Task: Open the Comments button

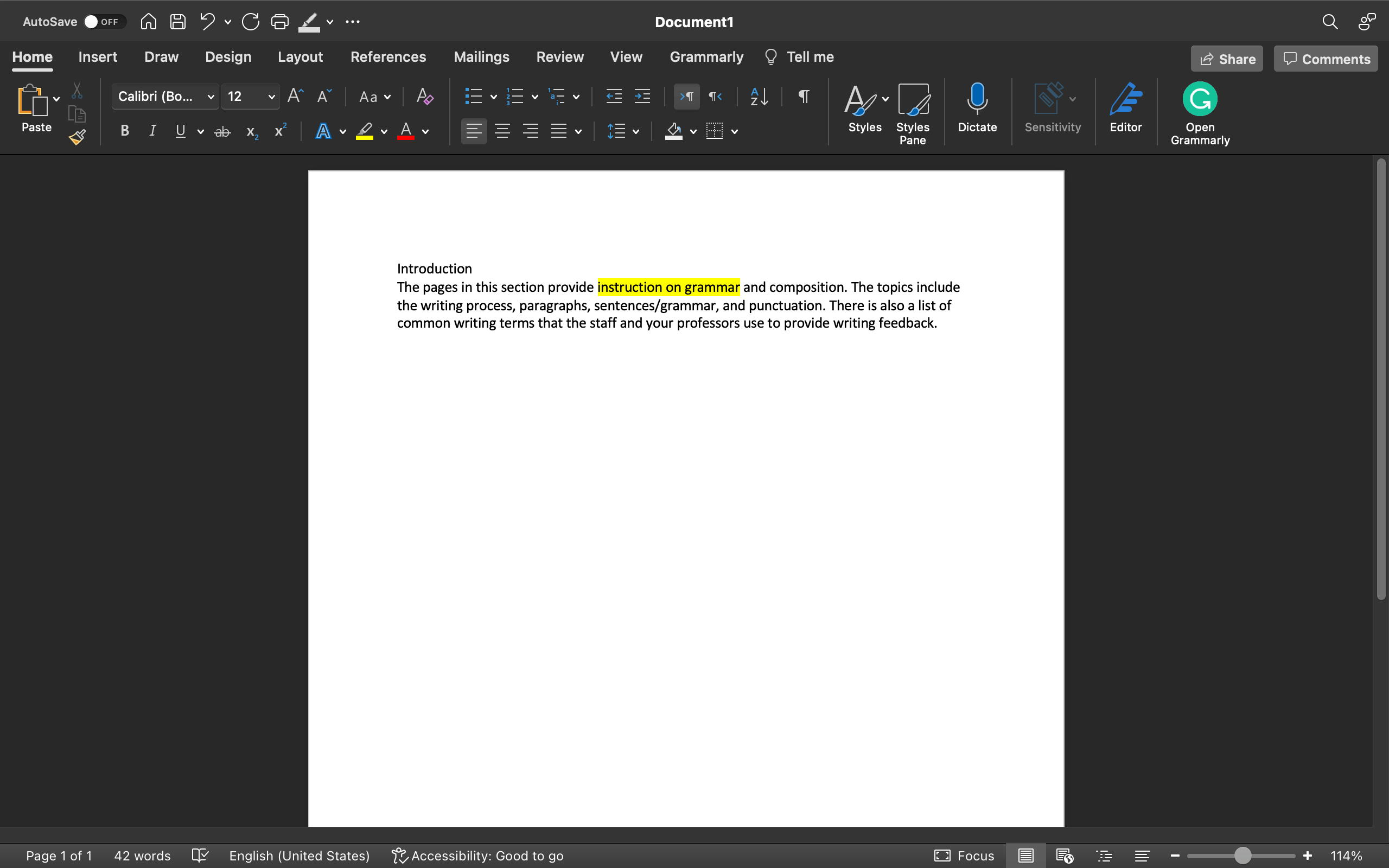Action: tap(1326, 59)
